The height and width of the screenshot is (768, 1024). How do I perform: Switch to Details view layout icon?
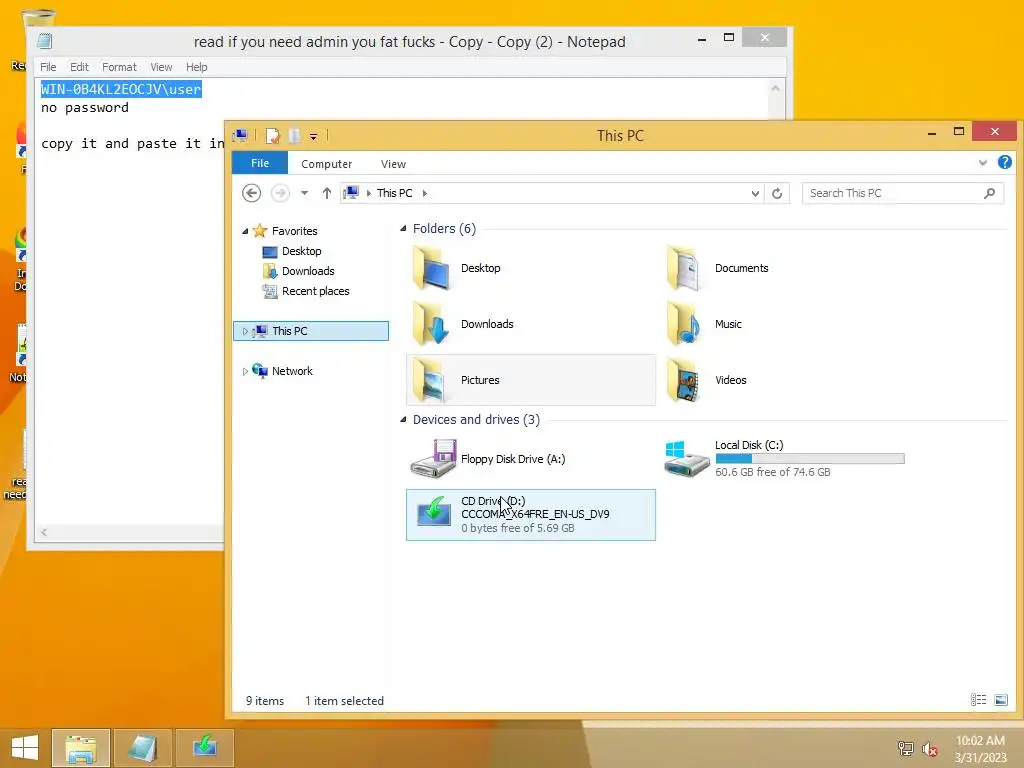[x=978, y=700]
